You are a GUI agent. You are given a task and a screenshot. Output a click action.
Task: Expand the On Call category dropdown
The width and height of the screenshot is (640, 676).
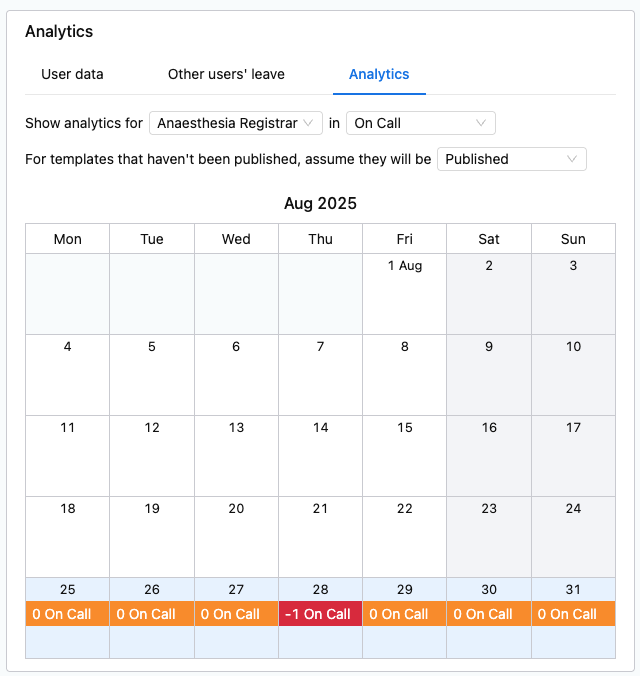click(420, 123)
